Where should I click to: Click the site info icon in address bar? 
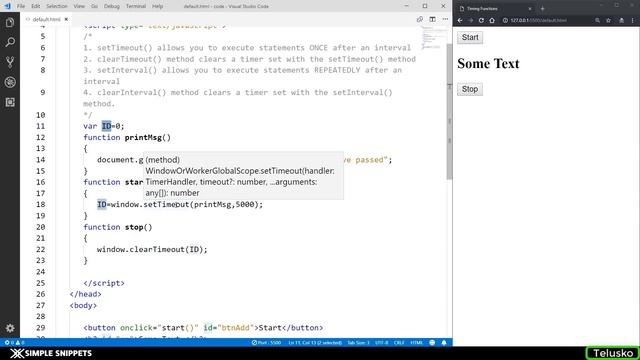point(505,20)
